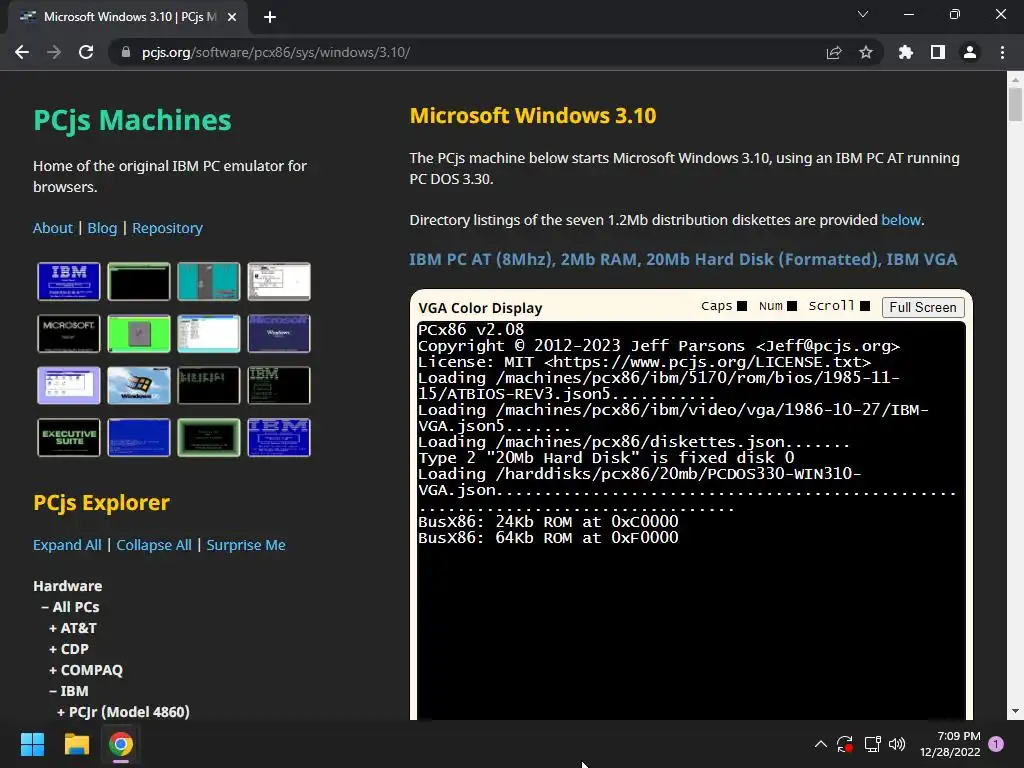Open the notification center badge
The height and width of the screenshot is (768, 1024).
(996, 744)
